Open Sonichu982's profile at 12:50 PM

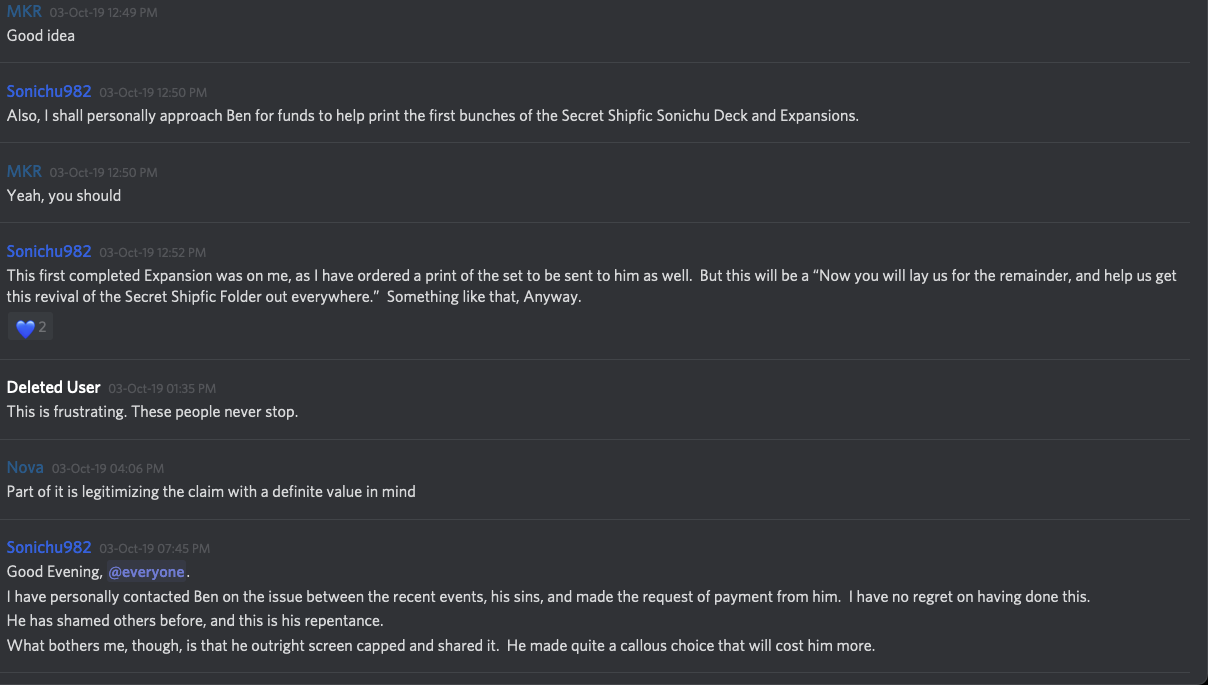tap(49, 91)
